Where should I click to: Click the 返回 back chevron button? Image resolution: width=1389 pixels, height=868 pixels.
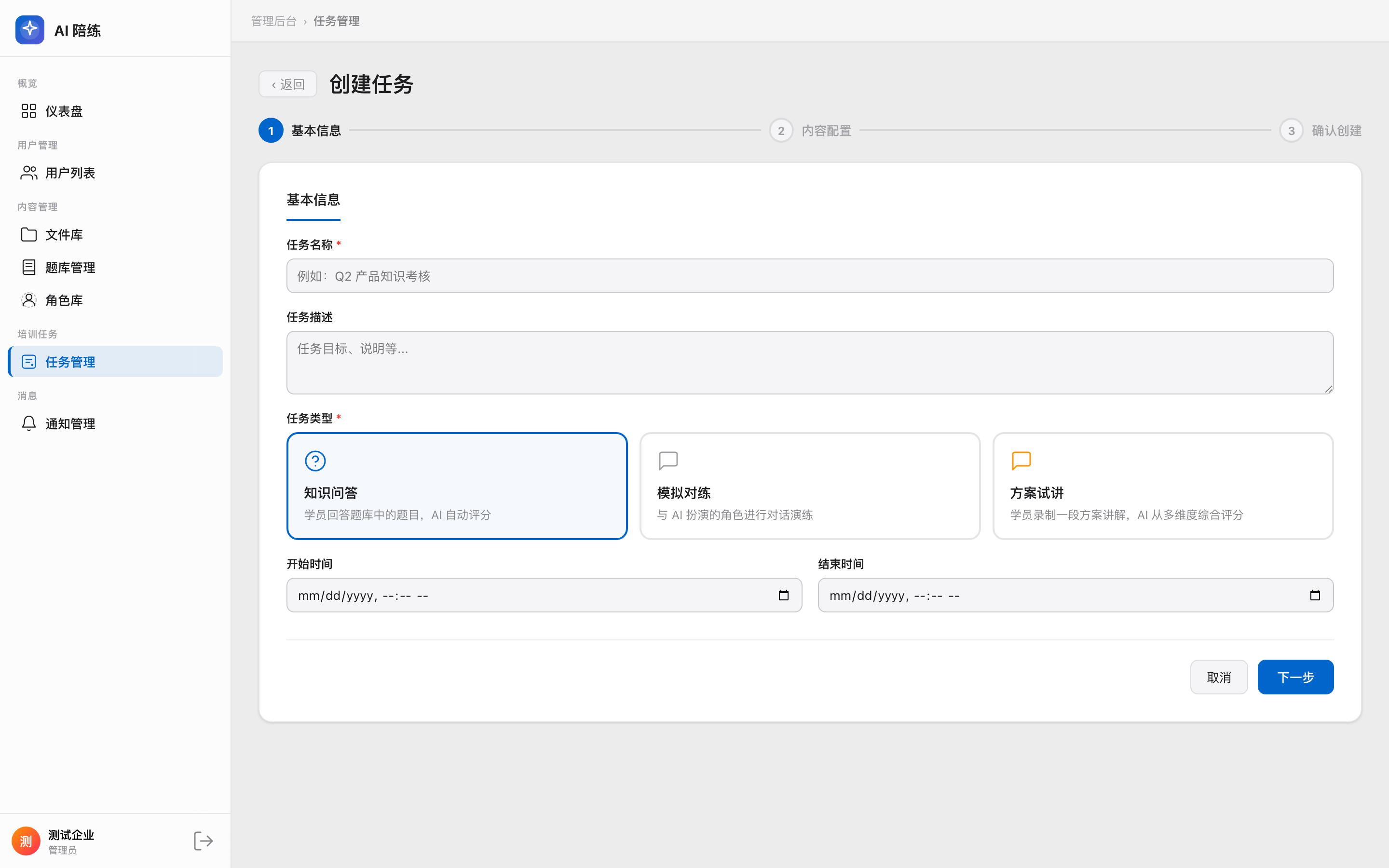(x=287, y=84)
